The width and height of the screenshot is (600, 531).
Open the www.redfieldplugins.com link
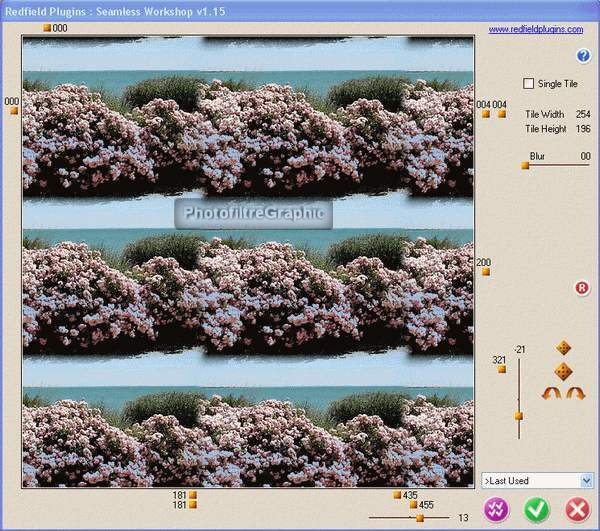pos(535,30)
